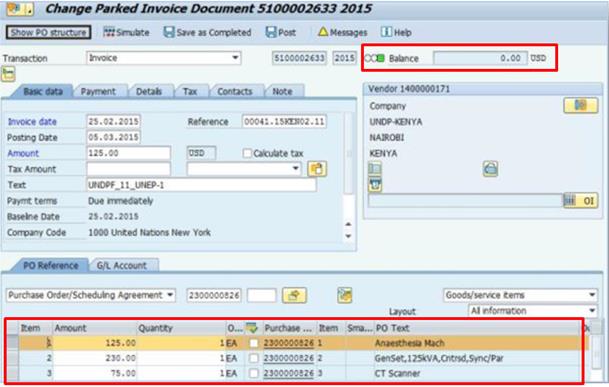Click the Amount column header

[95, 328]
